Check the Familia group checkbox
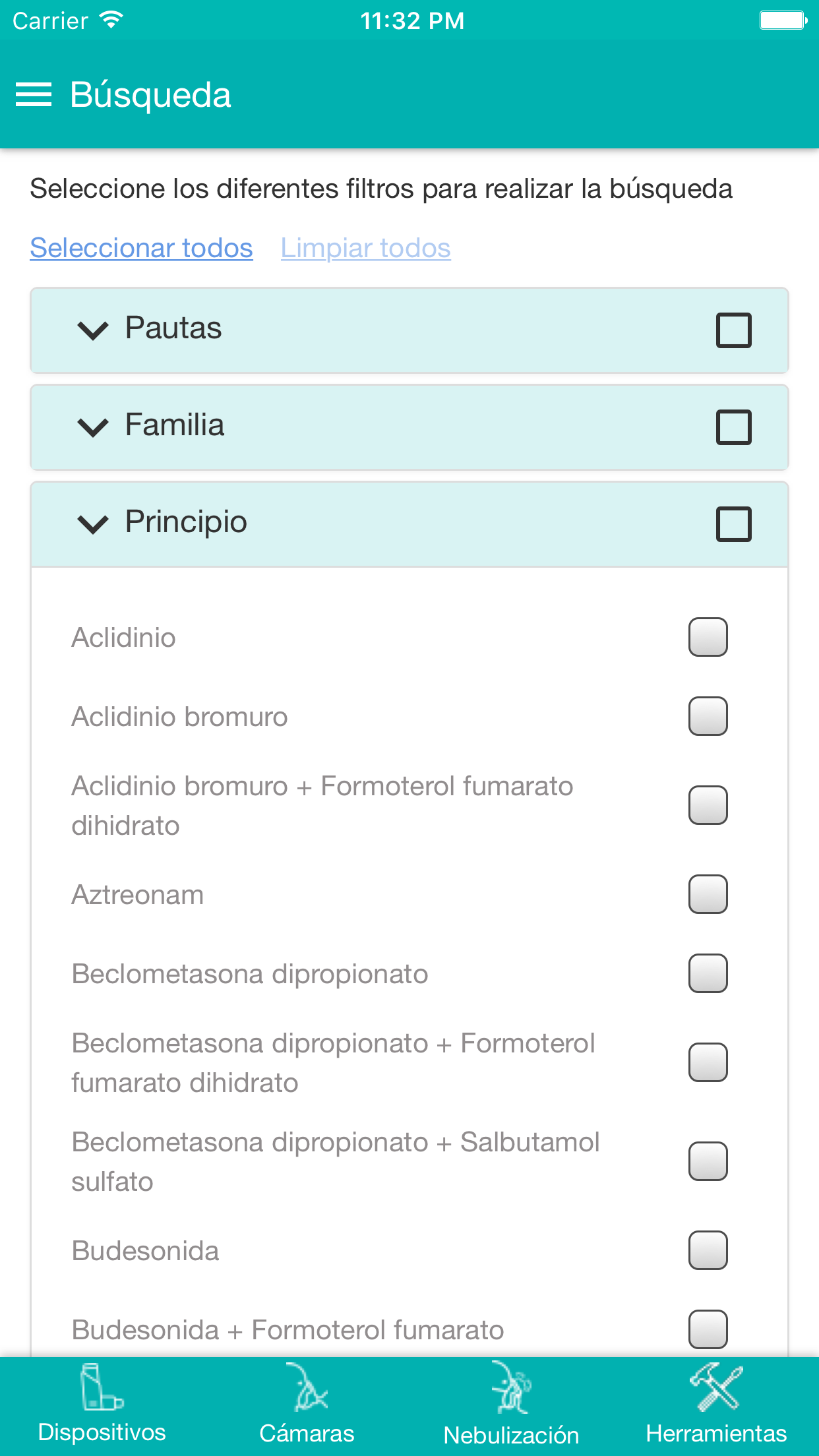 pos(733,427)
